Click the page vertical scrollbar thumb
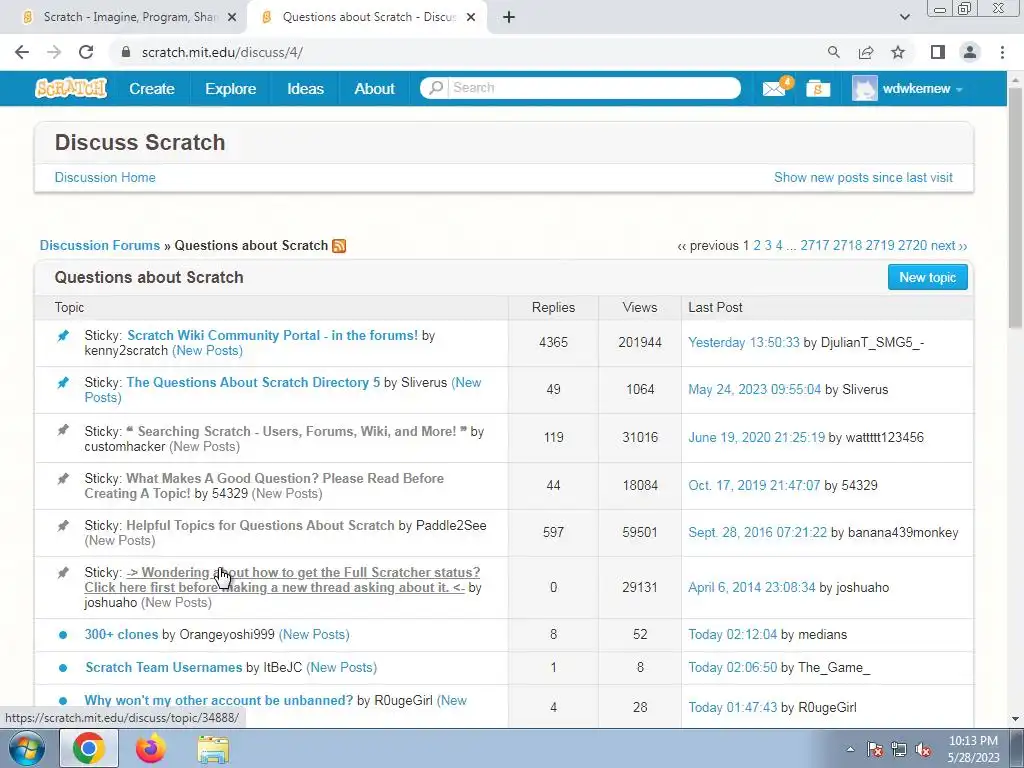This screenshot has height=768, width=1024. pos(1016,206)
